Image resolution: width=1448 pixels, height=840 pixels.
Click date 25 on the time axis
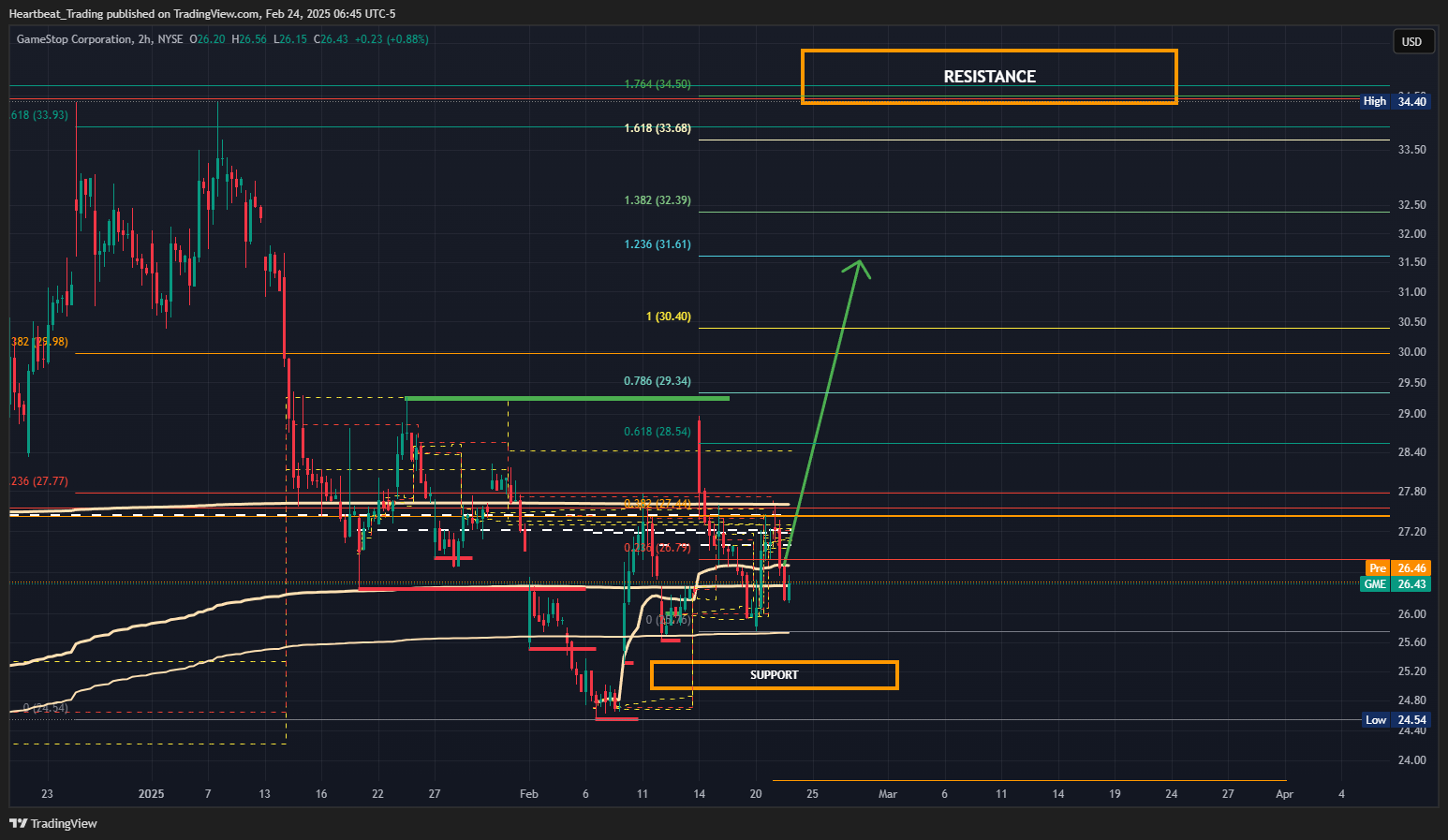point(812,794)
